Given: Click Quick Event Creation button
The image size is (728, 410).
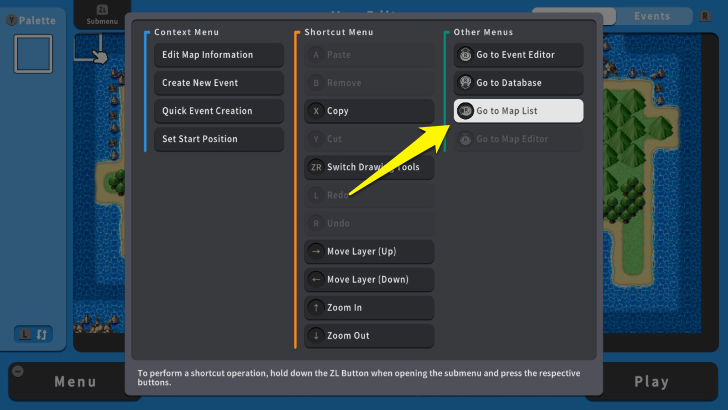Looking at the screenshot, I should [x=218, y=111].
